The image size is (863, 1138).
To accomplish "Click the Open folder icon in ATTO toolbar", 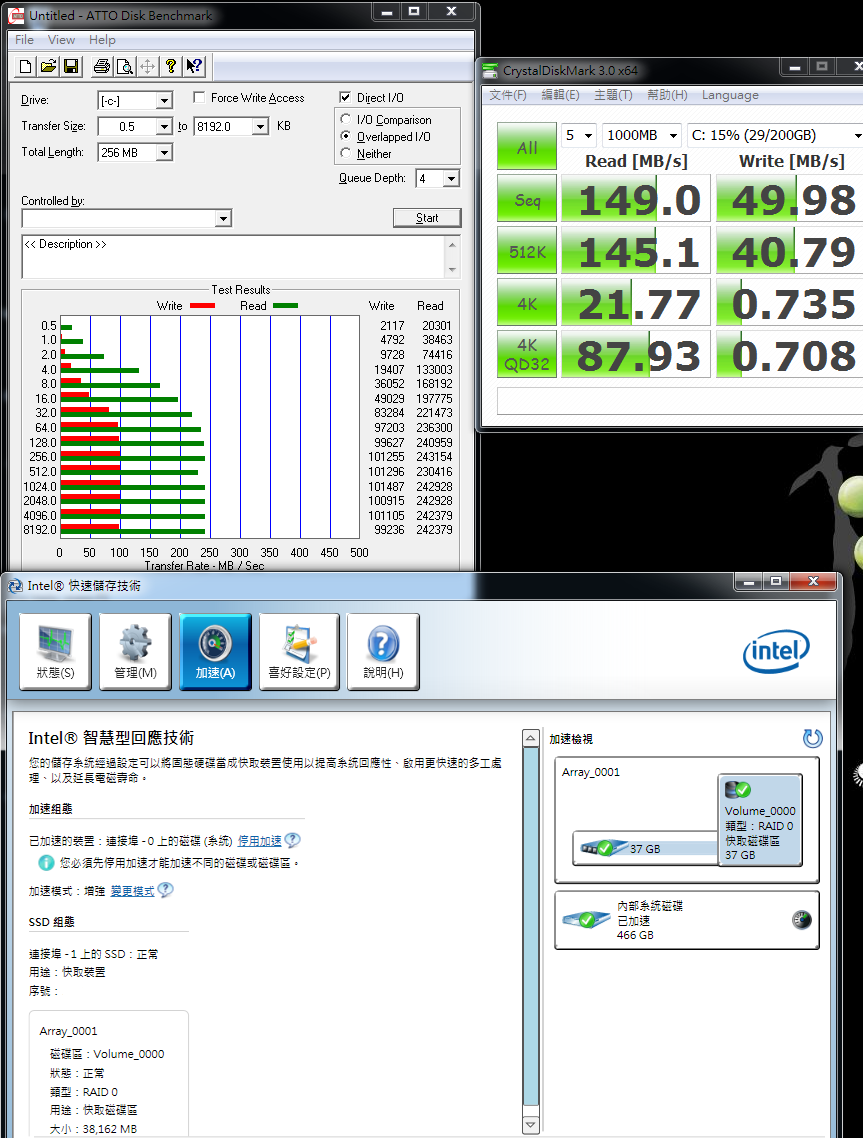I will [49, 67].
